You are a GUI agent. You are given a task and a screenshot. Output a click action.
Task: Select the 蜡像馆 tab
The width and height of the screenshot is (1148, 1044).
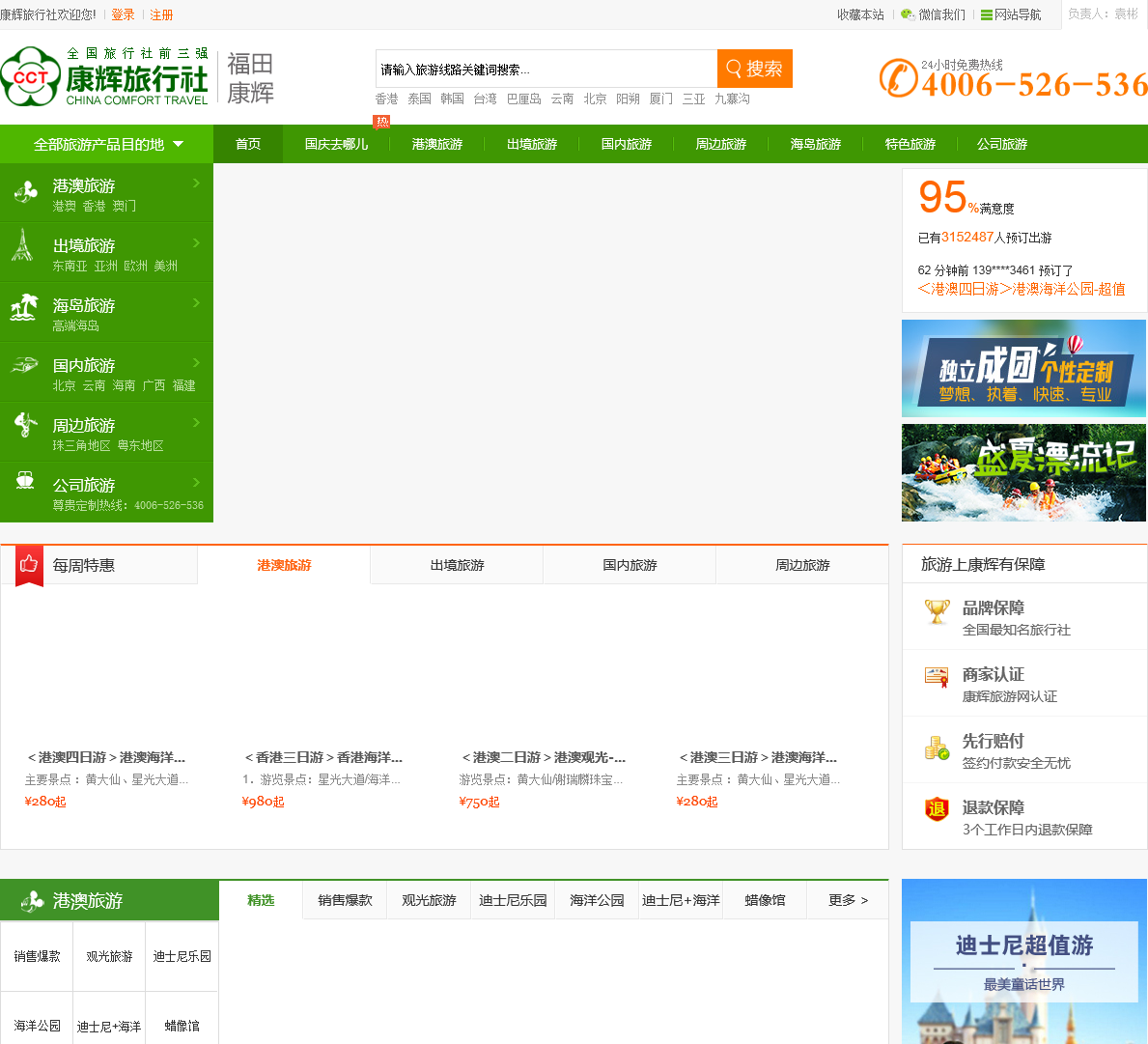tap(765, 900)
